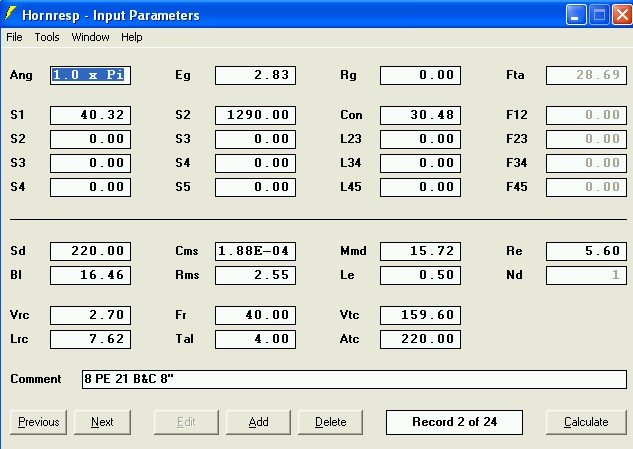Select the Sd field with value 220.00
Screen dimensions: 633x449
[90, 251]
